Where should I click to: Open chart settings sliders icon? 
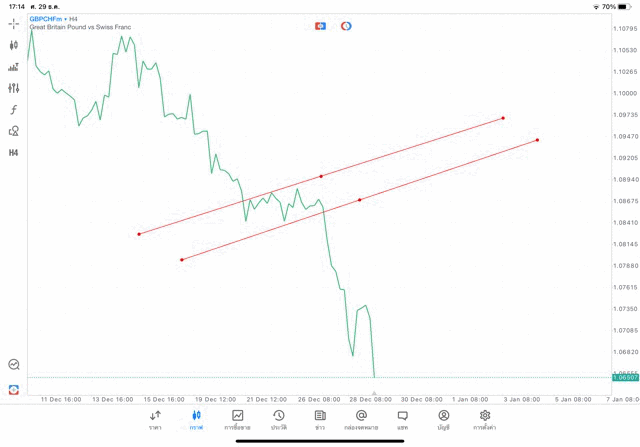[x=14, y=88]
